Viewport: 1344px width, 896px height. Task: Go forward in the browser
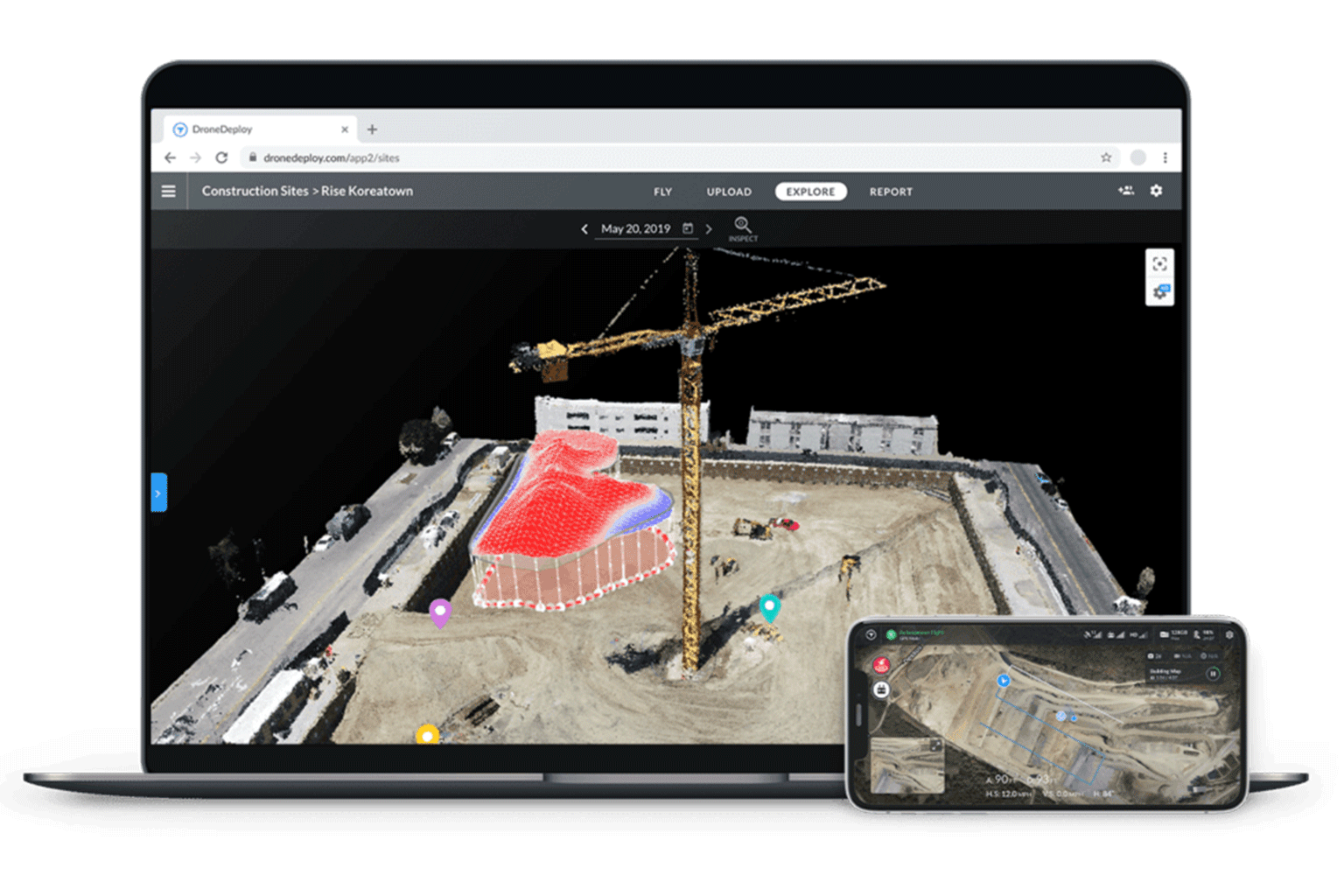pyautogui.click(x=196, y=157)
